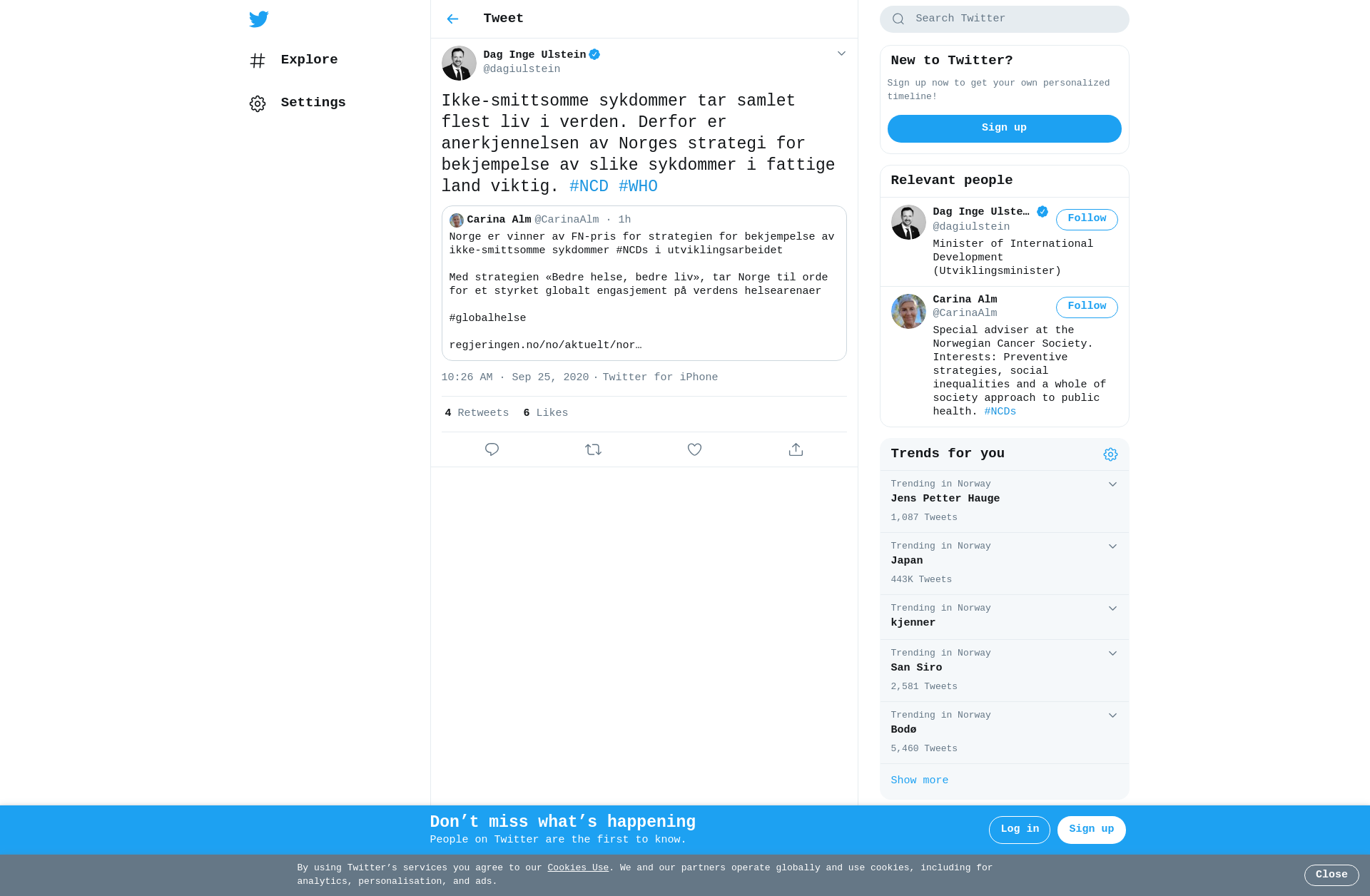Open trends settings gear icon
The width and height of the screenshot is (1370, 896).
[x=1110, y=454]
